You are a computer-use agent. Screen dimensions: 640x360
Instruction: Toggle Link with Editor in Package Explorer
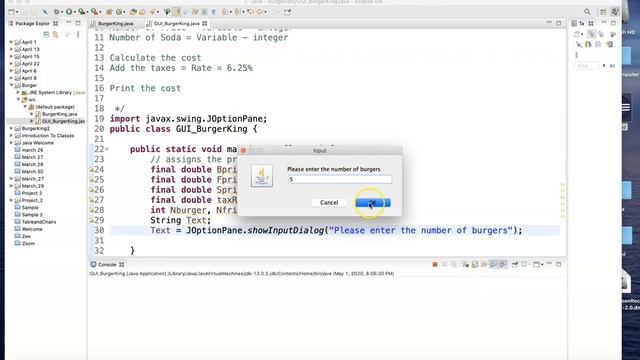tap(56, 34)
